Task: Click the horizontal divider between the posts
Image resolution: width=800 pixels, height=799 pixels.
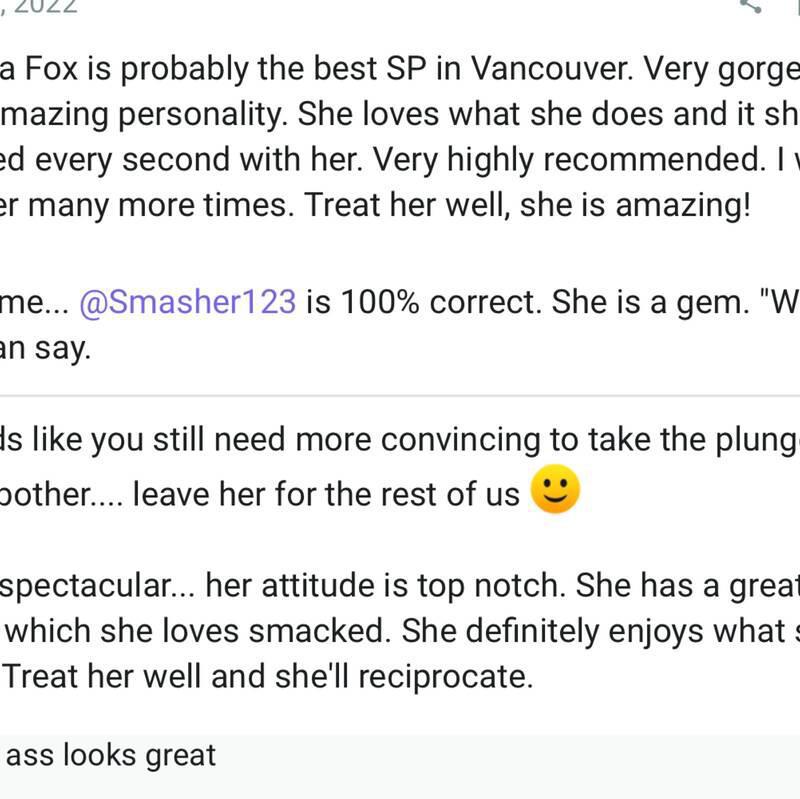Action: pos(400,395)
